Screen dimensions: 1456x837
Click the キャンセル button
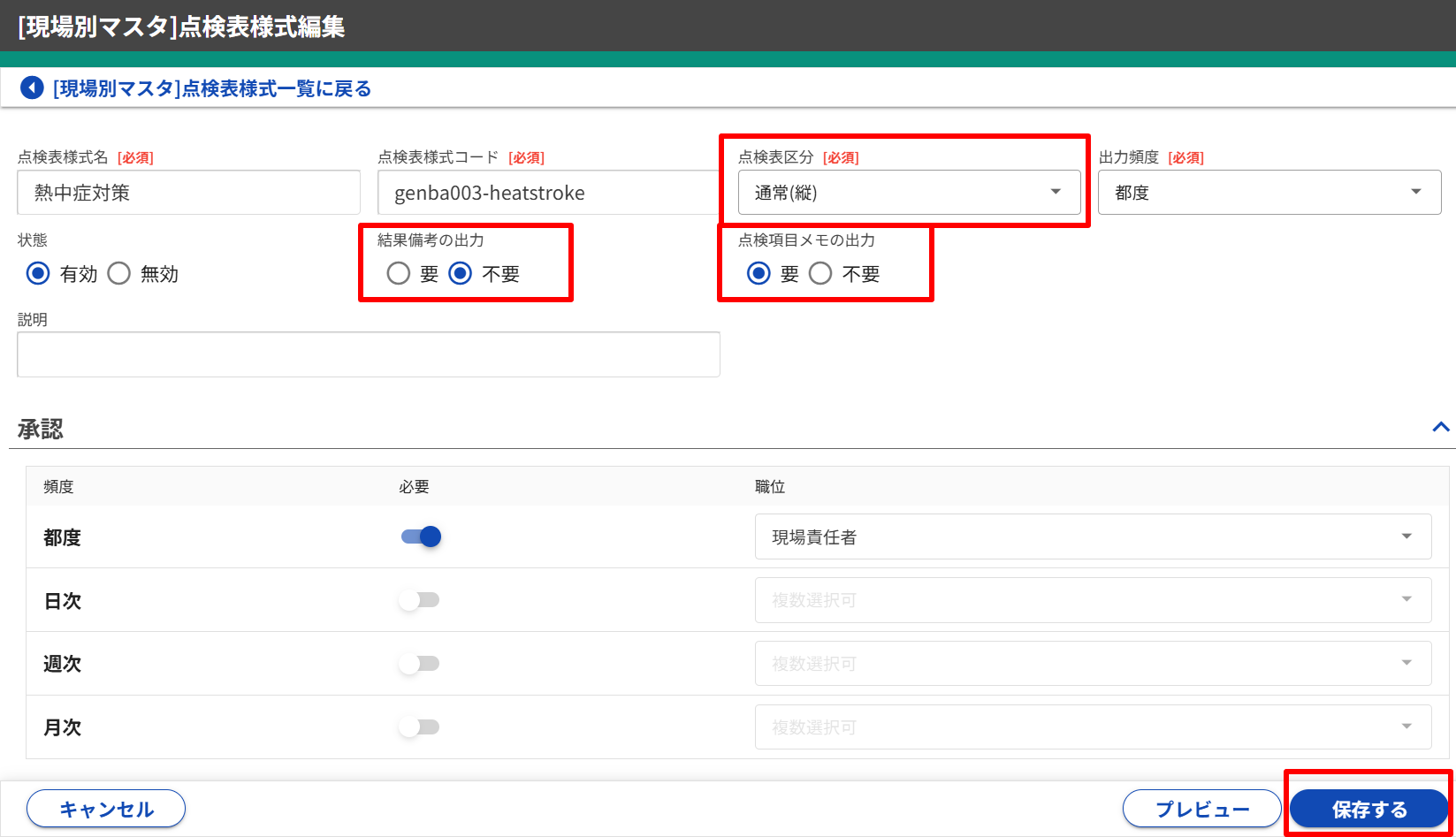106,809
